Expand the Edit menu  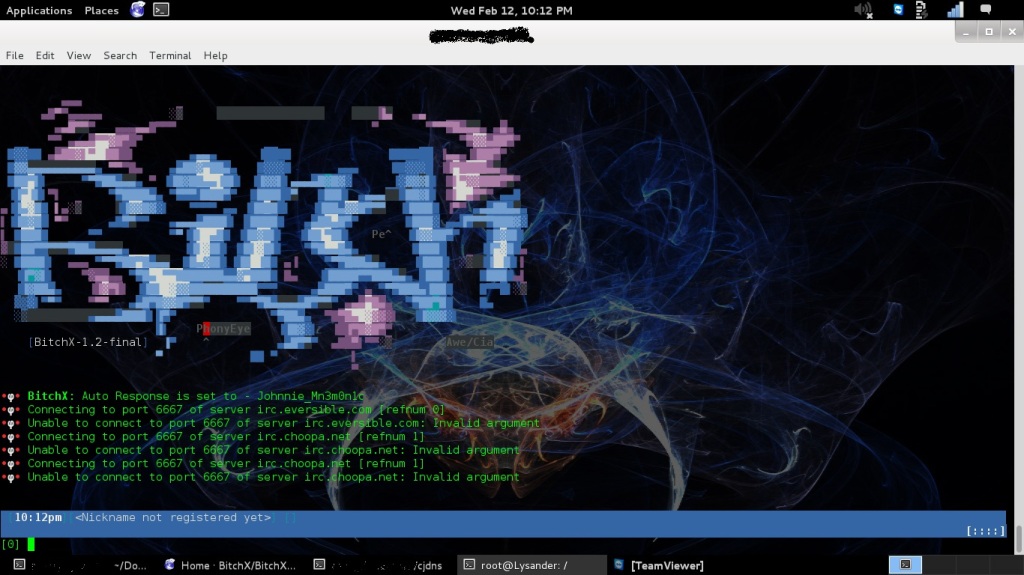[x=45, y=56]
